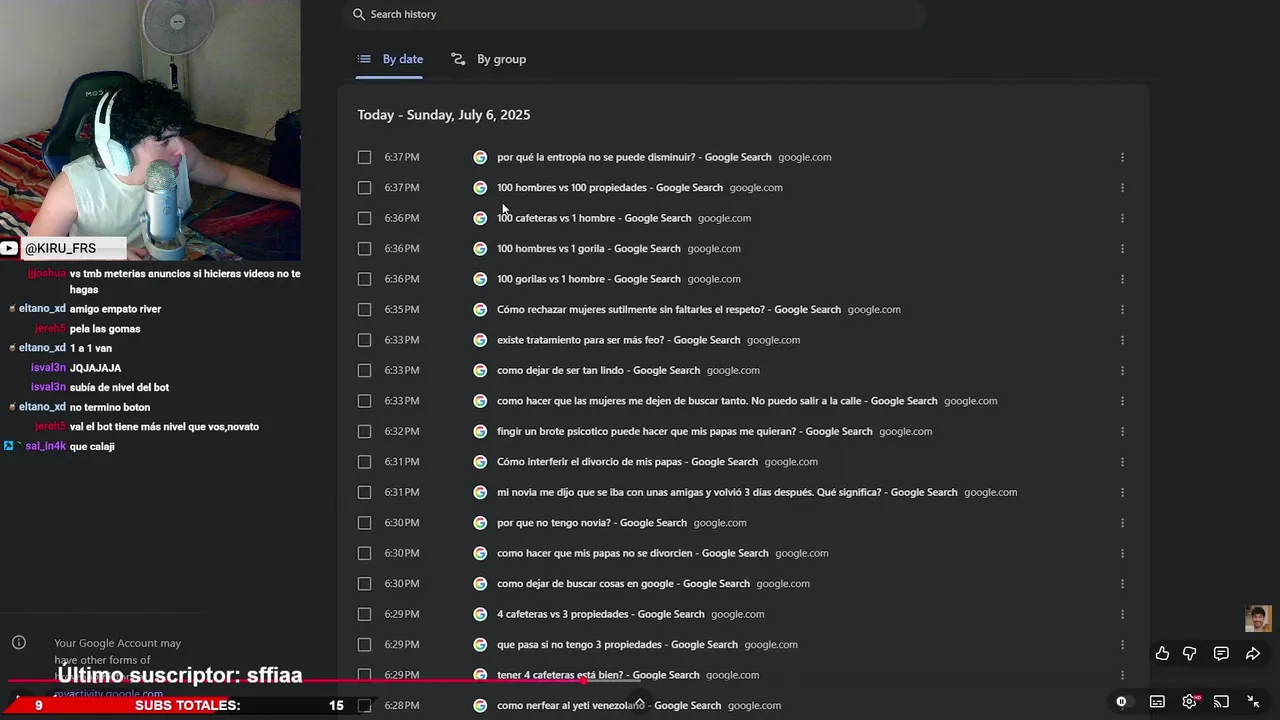Open three-dot menu for '100 hombres vs 100 propiedades'
Screen dimensions: 1280x720
click(x=1122, y=188)
